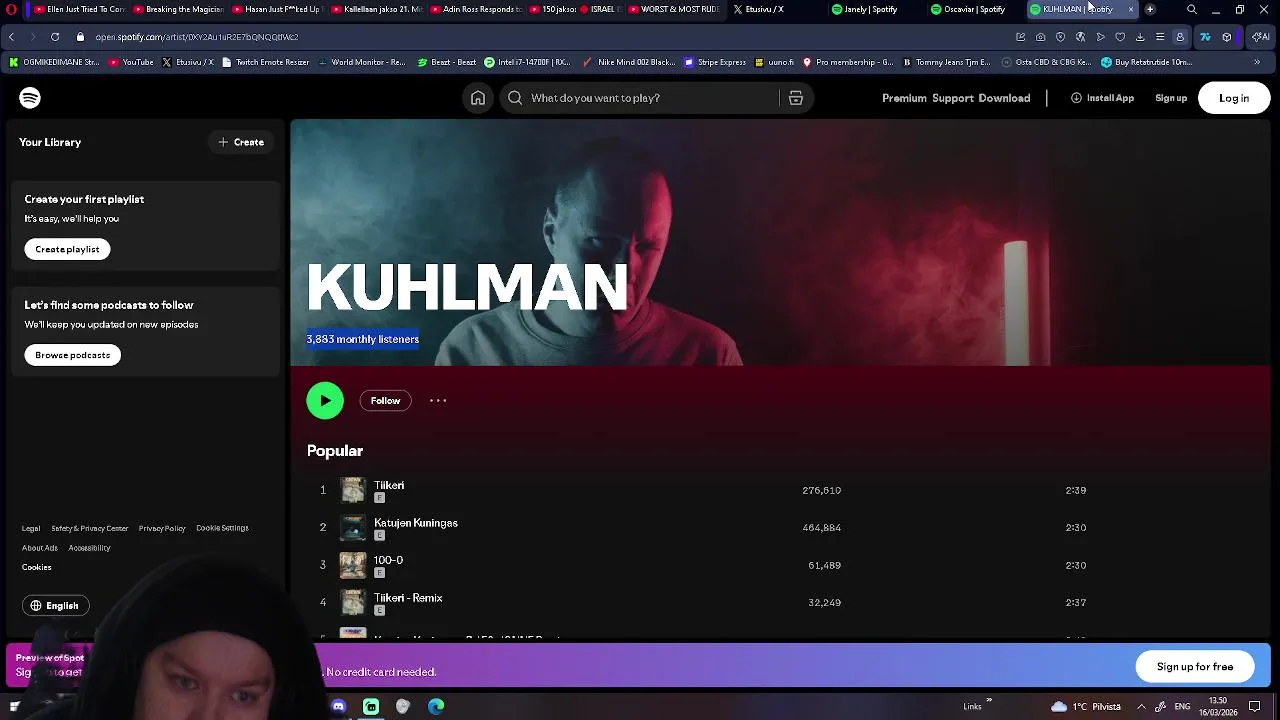Click the Spotify logo icon
The height and width of the screenshot is (720, 1280).
(30, 98)
